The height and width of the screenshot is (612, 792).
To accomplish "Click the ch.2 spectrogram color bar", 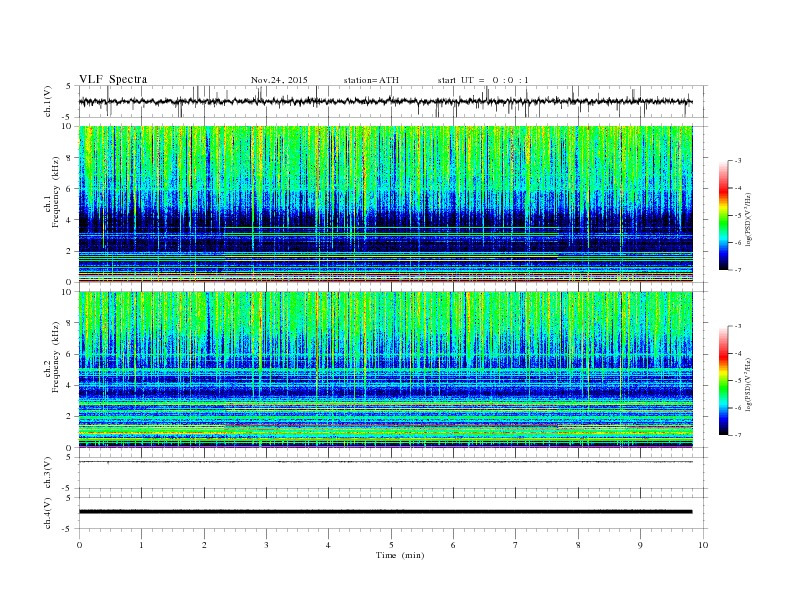I will tap(724, 380).
